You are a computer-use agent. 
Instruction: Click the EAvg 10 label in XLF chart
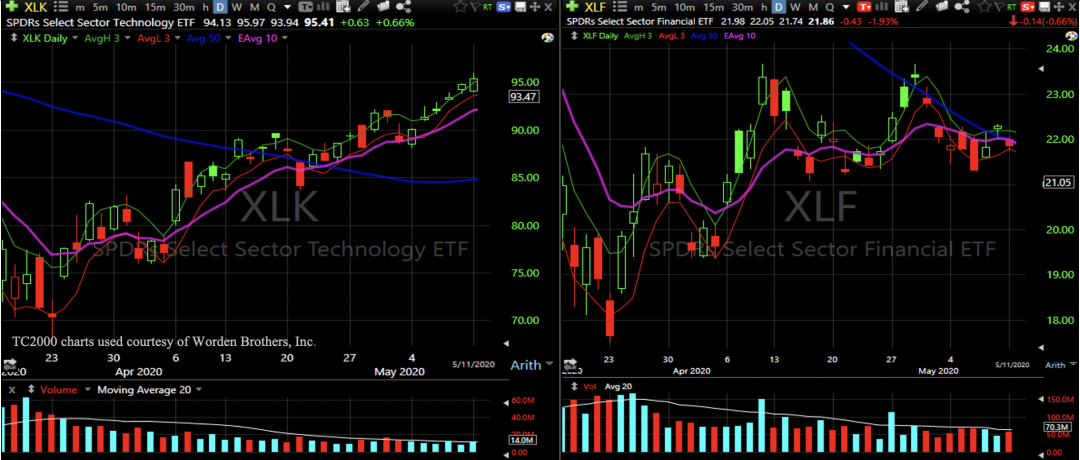tap(740, 36)
